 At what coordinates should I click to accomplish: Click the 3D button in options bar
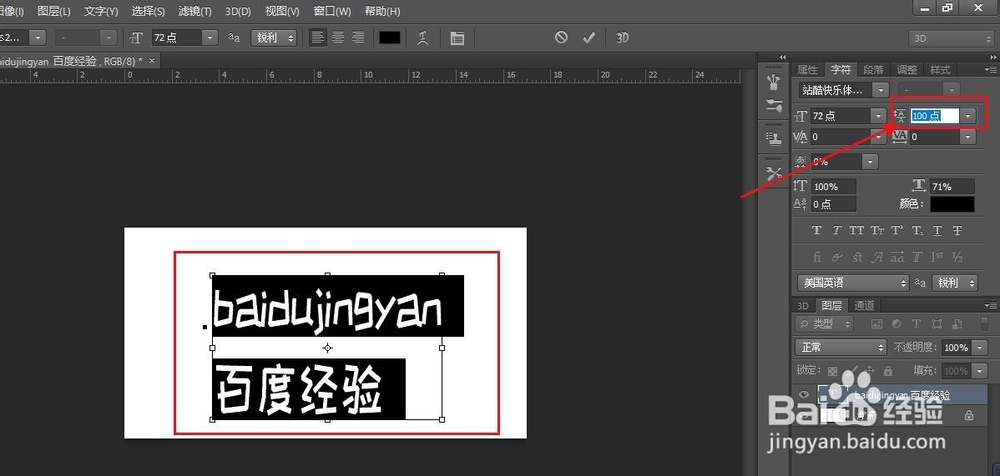pos(622,38)
